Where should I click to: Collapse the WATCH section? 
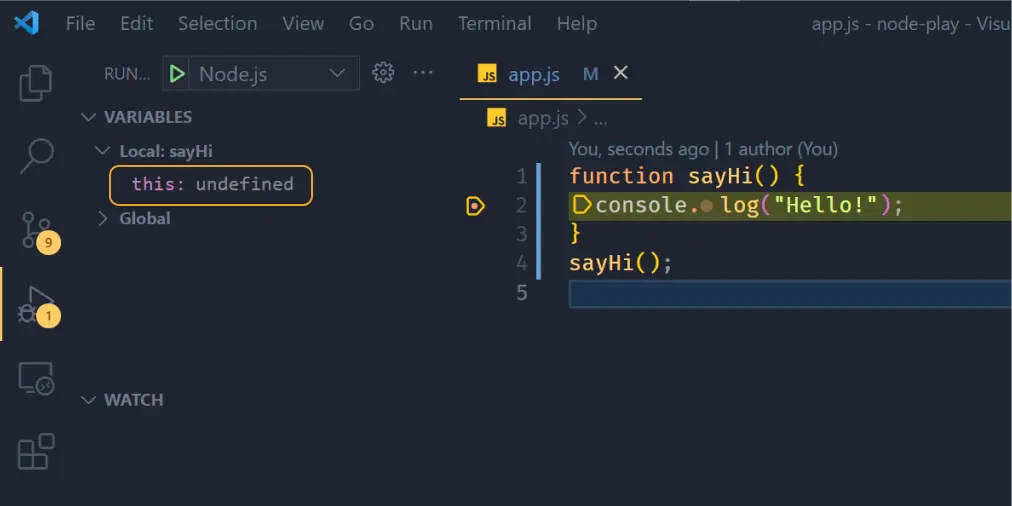point(88,400)
